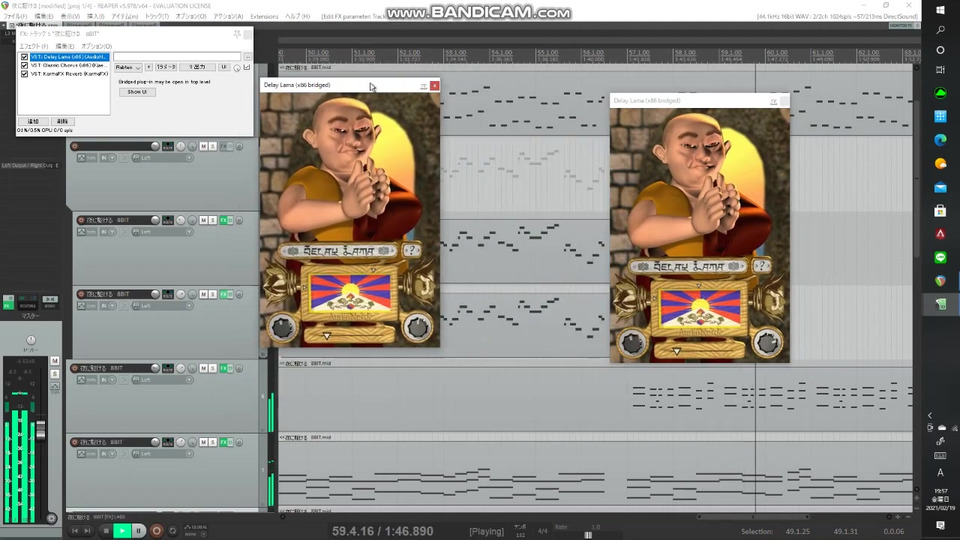Open master track routing button
The height and width of the screenshot is (540, 960).
coord(28,302)
